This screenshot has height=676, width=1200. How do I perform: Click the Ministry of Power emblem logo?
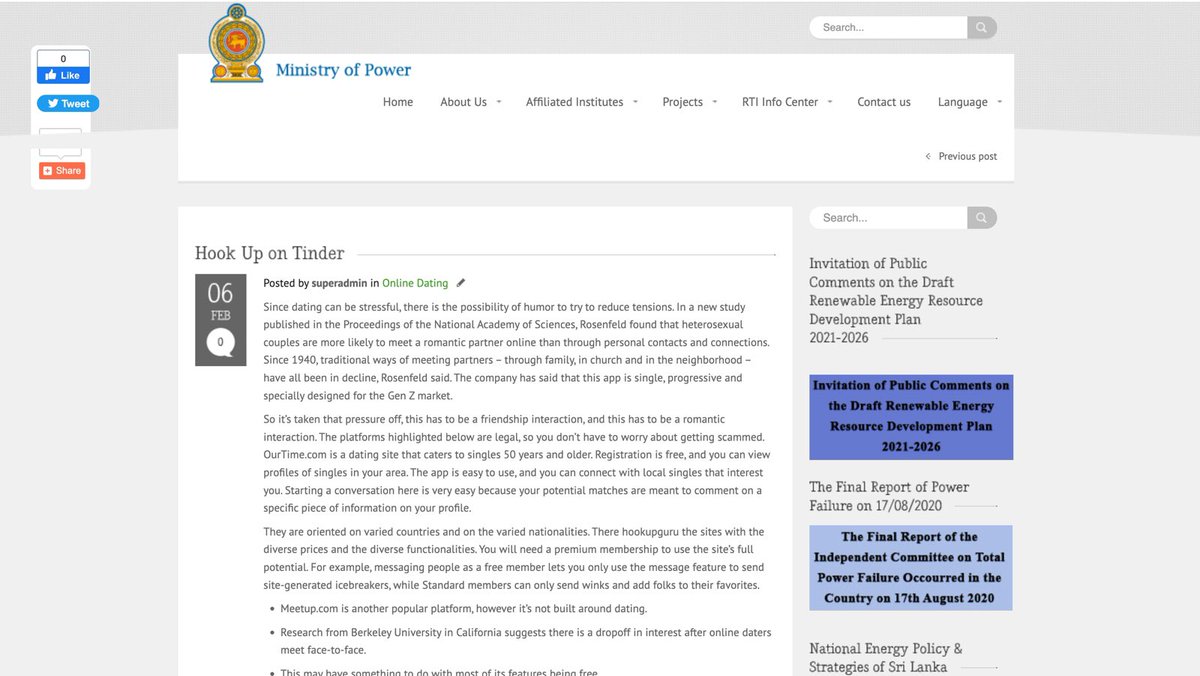click(237, 43)
